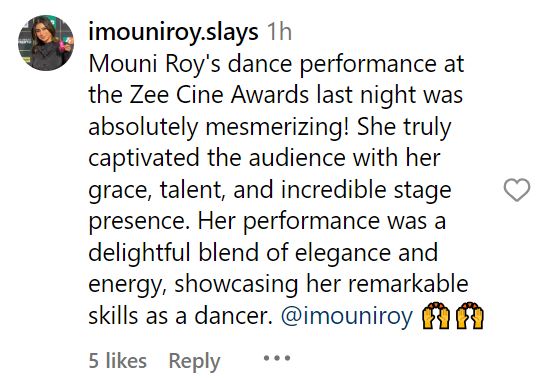Reply to this comment

[x=194, y=361]
